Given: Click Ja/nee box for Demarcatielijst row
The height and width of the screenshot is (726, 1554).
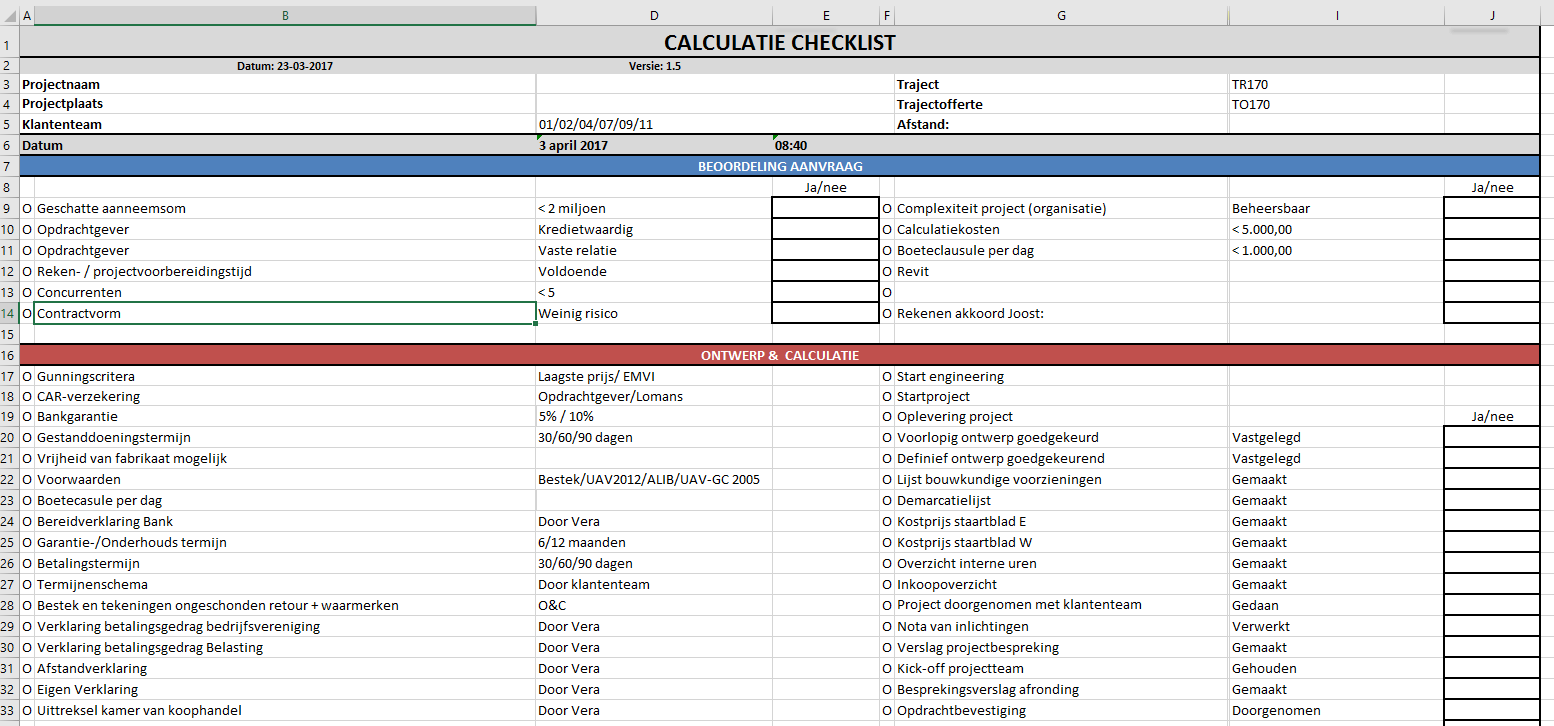Looking at the screenshot, I should tap(1491, 500).
